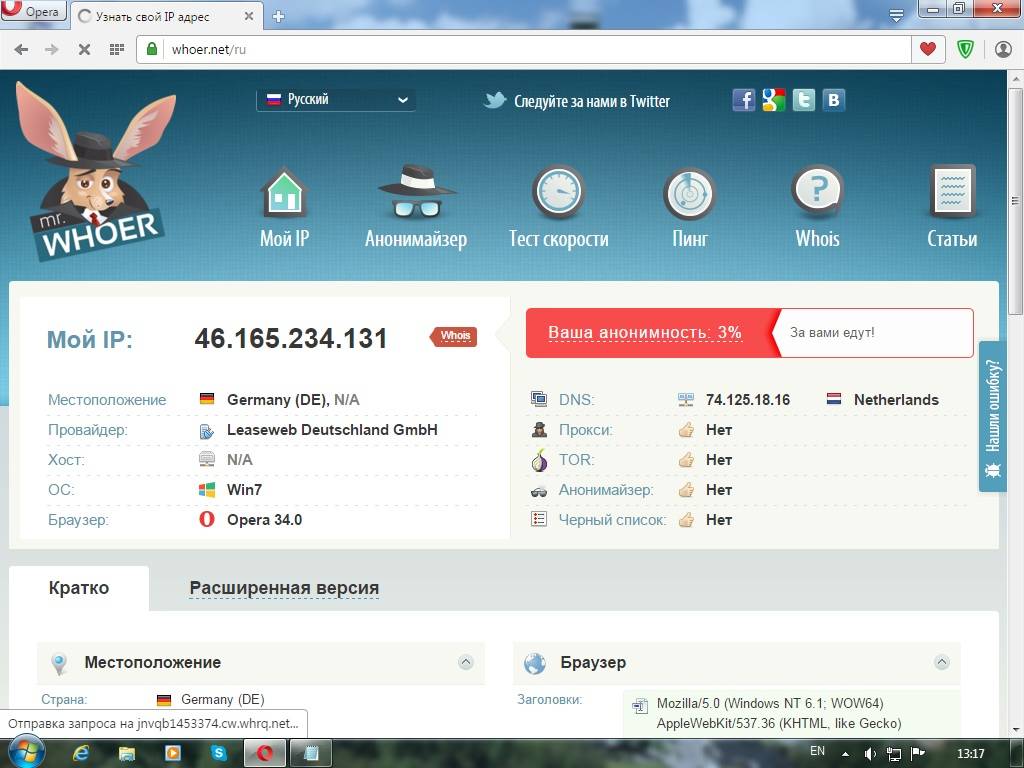The height and width of the screenshot is (768, 1024).
Task: Launch Internet Explorer from taskbar
Action: coord(81,754)
